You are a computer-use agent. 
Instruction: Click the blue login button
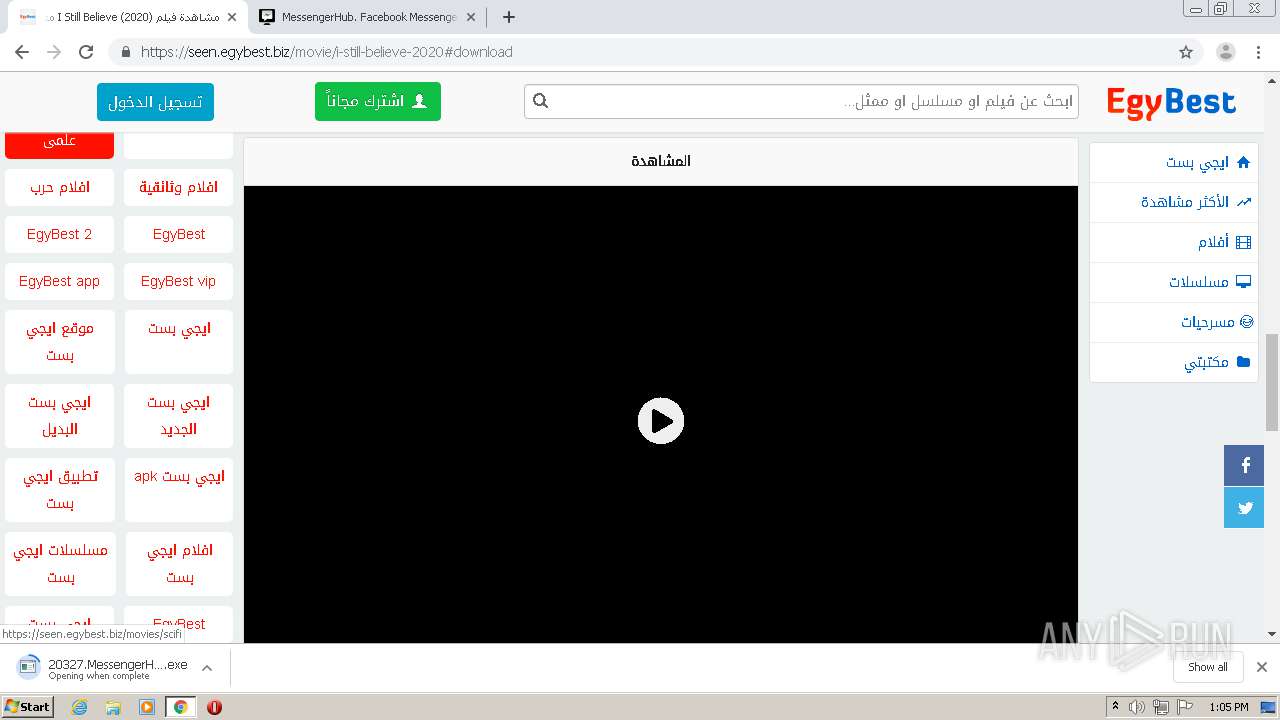click(155, 101)
